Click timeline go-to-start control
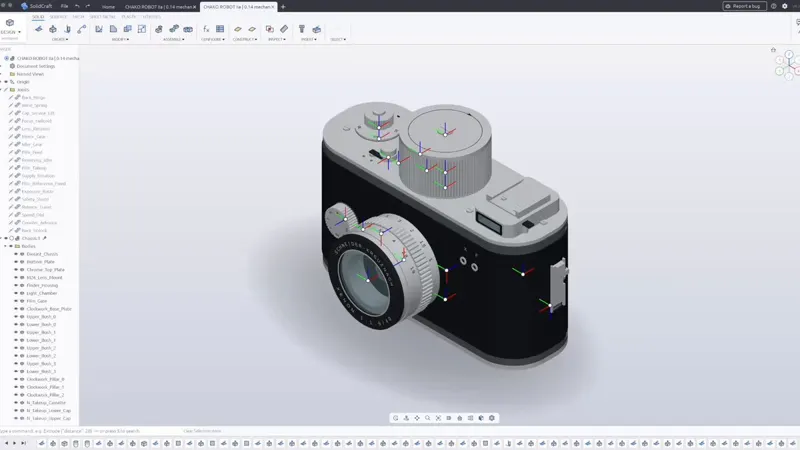This screenshot has width=800, height=450. click(x=6, y=443)
